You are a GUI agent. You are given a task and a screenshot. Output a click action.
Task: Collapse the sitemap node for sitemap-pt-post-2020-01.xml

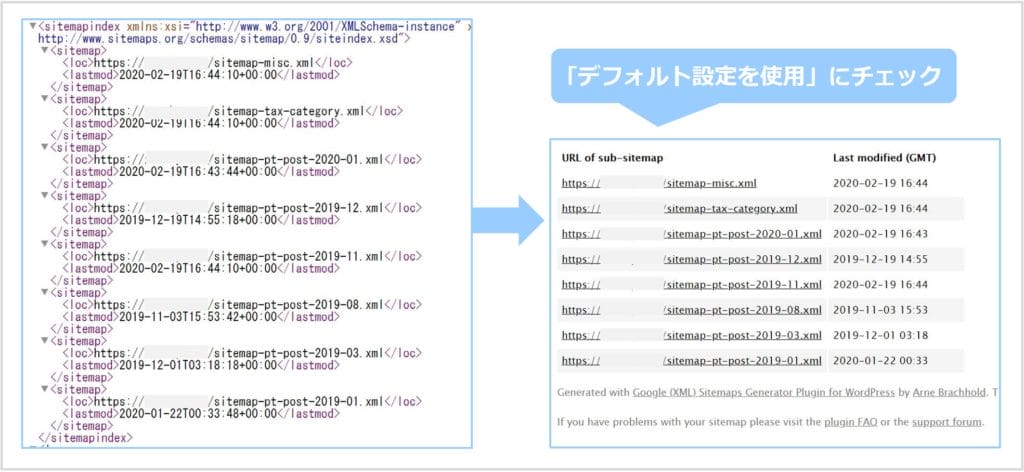pos(45,148)
